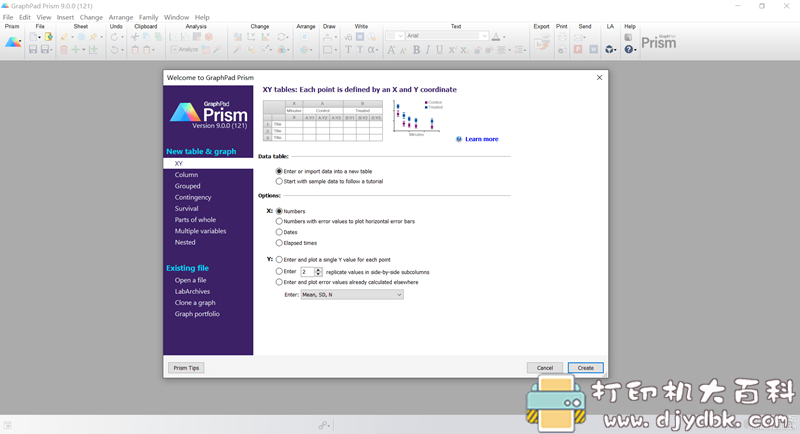Select Grouped table type in sidebar
This screenshot has height=434, width=800.
pyautogui.click(x=188, y=186)
